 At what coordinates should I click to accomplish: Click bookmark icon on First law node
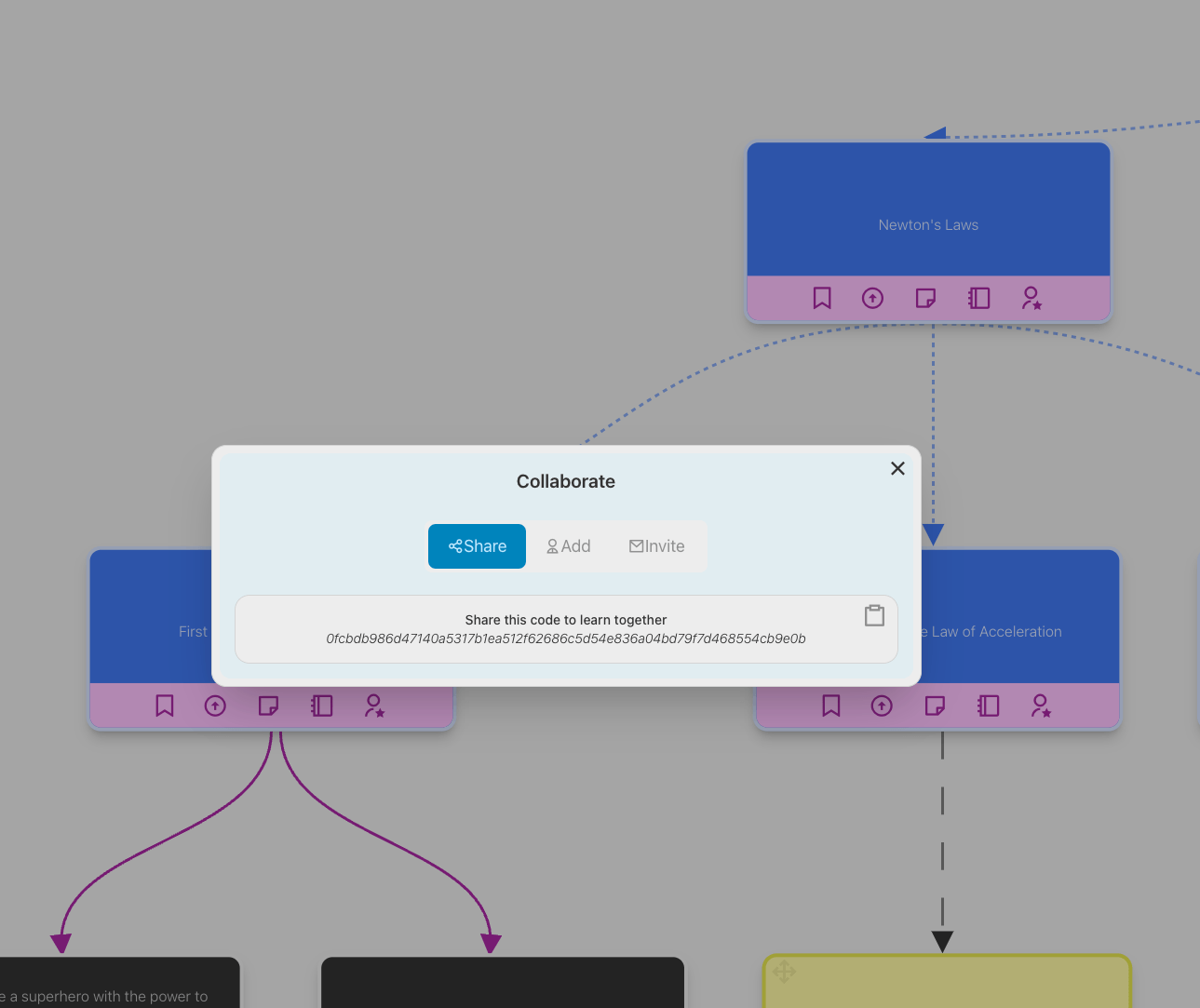coord(165,706)
